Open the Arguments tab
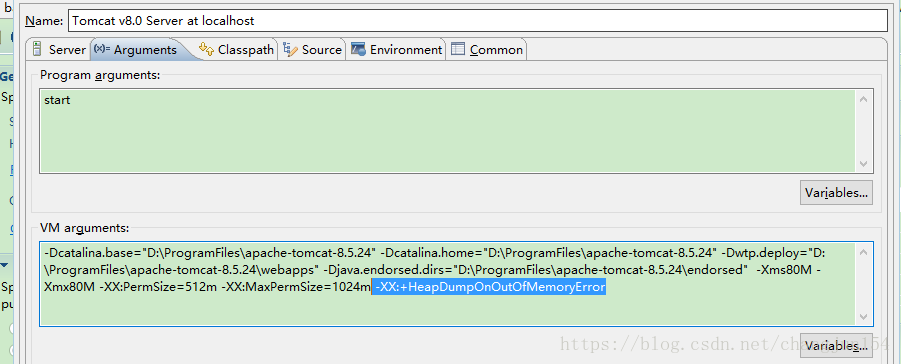 tap(137, 49)
